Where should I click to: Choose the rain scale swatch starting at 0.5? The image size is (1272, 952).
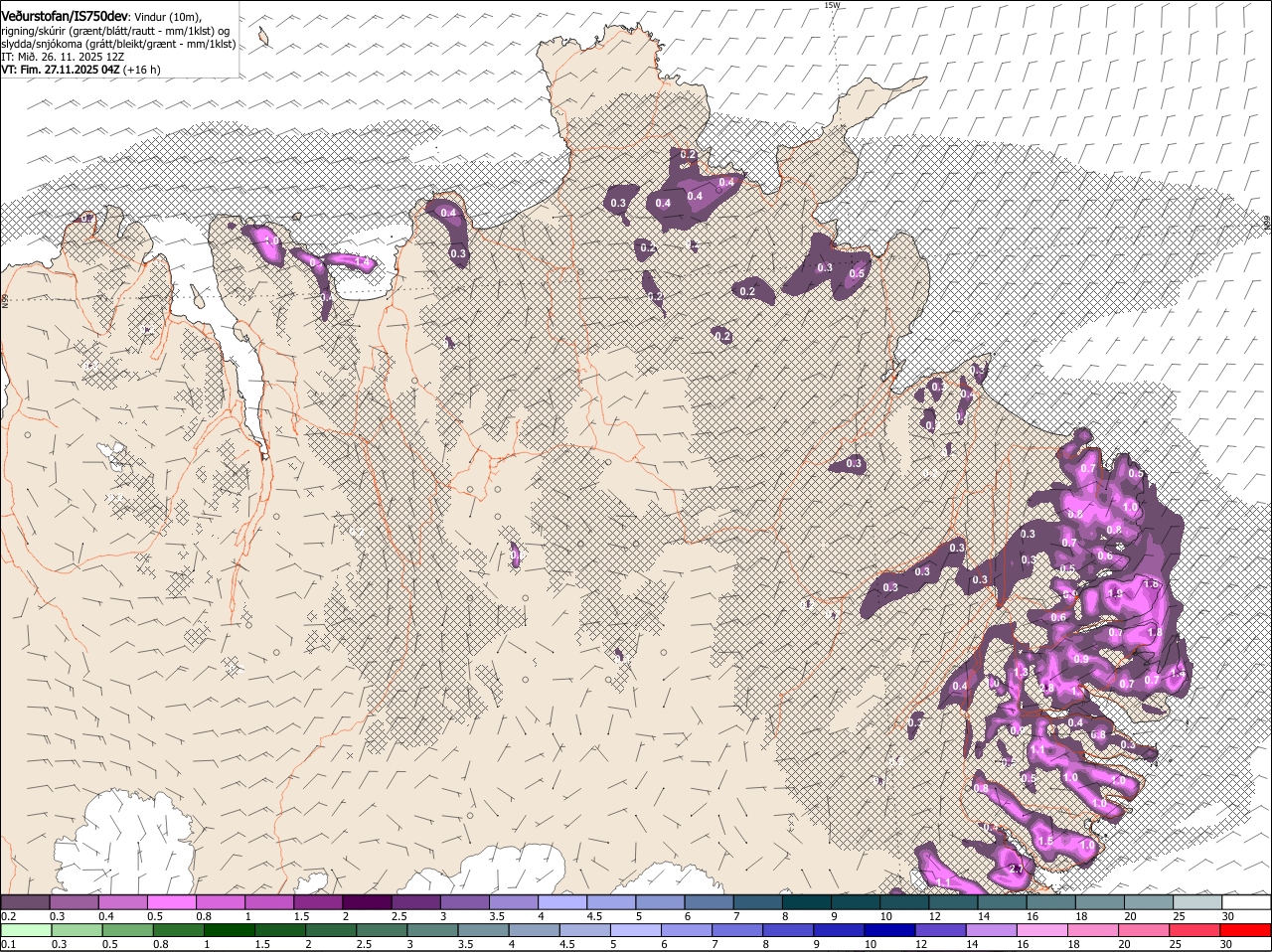click(x=127, y=930)
